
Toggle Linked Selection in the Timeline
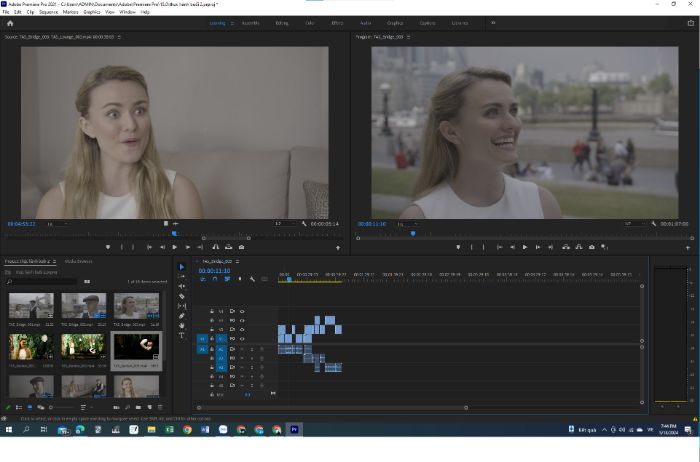227,279
